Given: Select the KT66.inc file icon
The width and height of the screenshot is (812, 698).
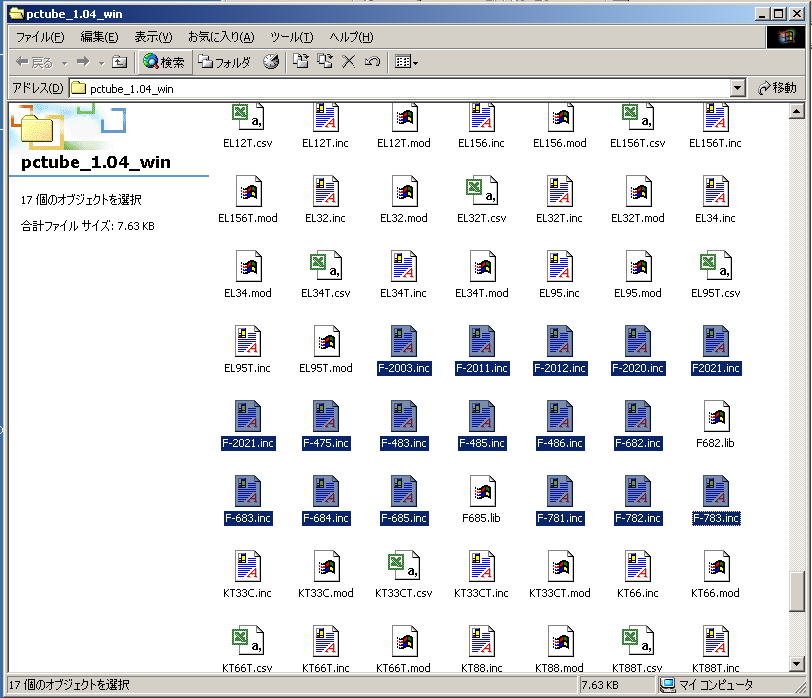Looking at the screenshot, I should pyautogui.click(x=638, y=566).
